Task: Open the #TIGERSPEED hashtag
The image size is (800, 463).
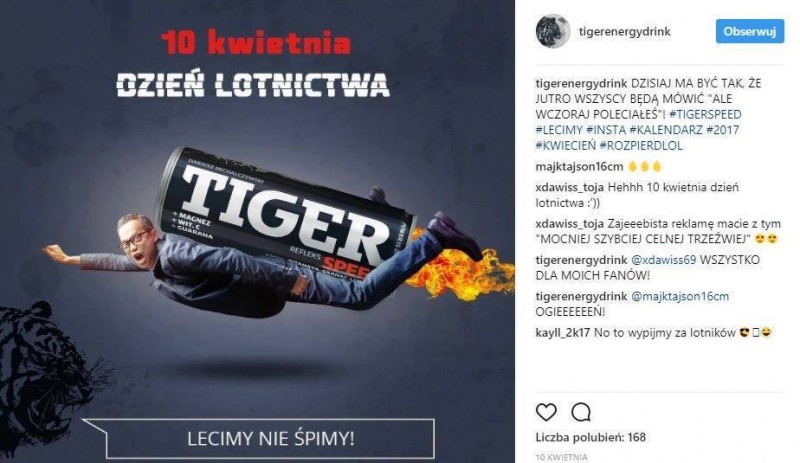Action: pos(705,114)
